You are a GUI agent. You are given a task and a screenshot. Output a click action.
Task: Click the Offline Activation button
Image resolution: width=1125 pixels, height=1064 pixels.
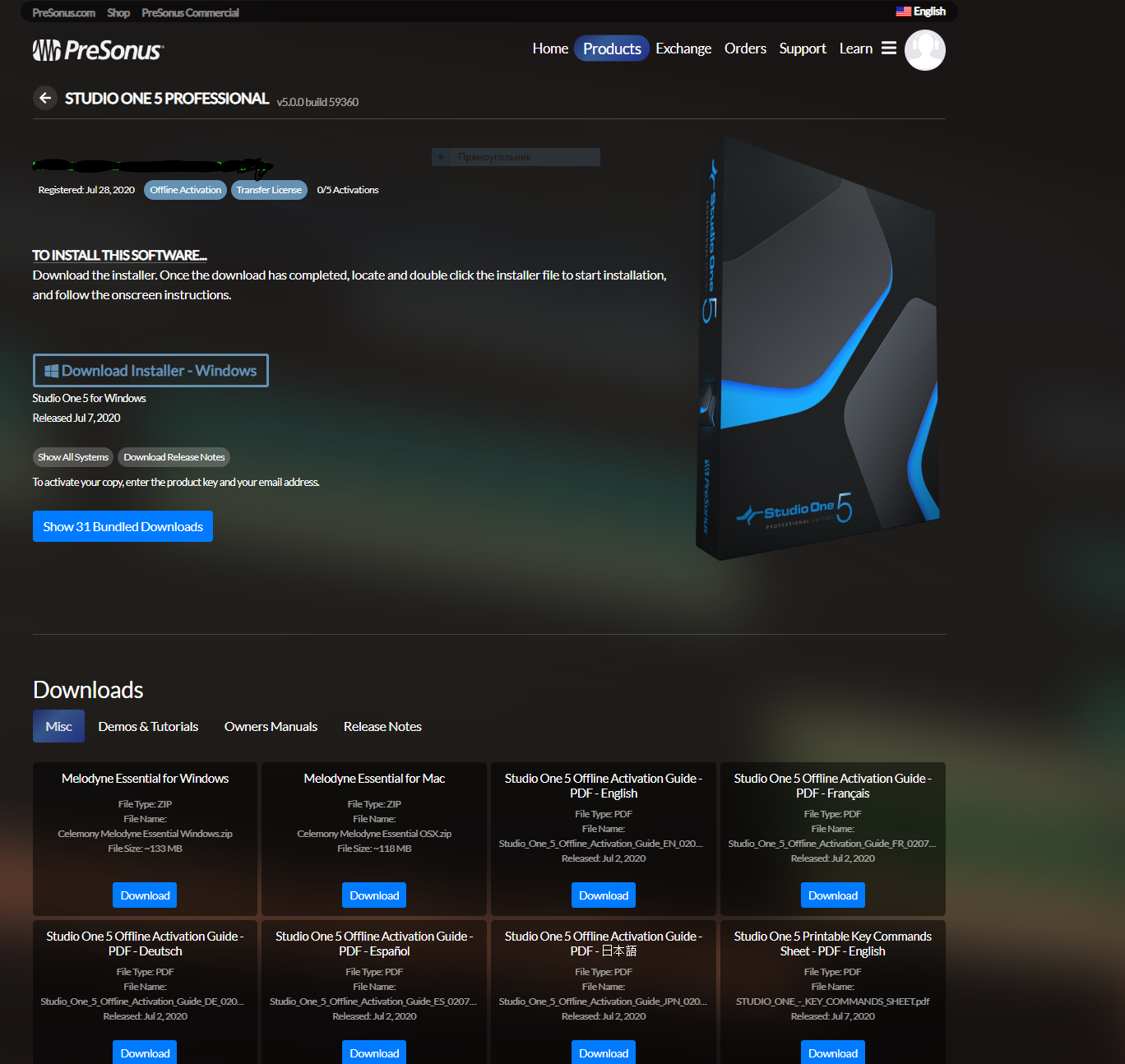pos(185,190)
